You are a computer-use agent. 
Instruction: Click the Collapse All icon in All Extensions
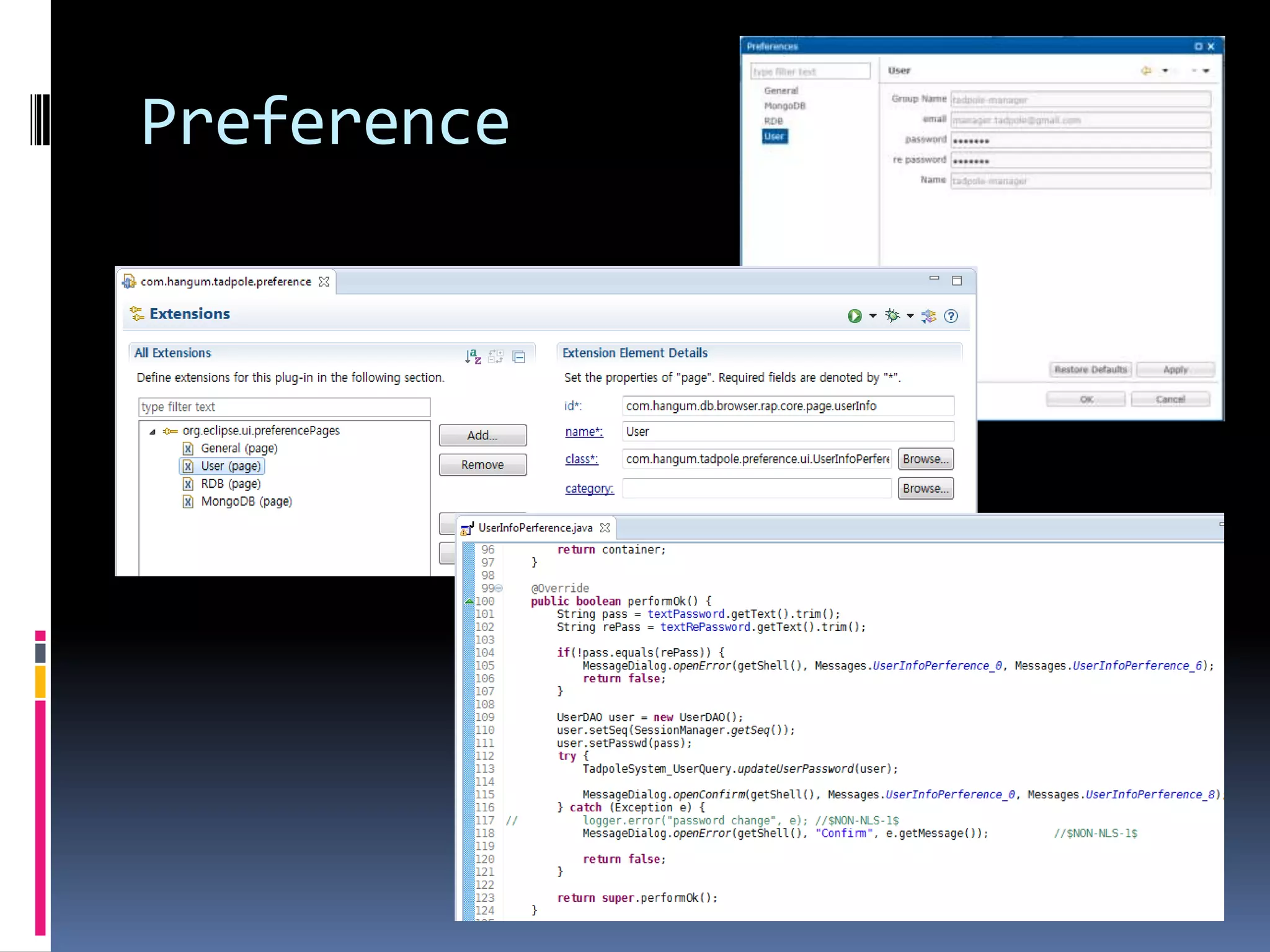519,356
